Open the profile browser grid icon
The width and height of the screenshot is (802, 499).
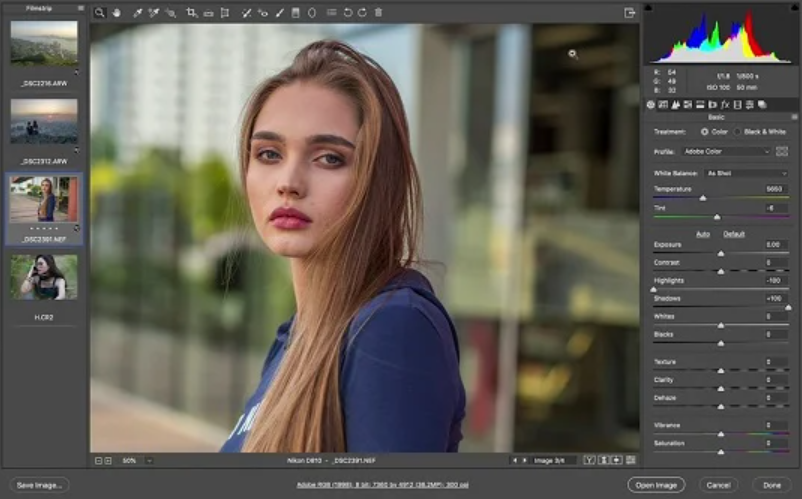(782, 151)
